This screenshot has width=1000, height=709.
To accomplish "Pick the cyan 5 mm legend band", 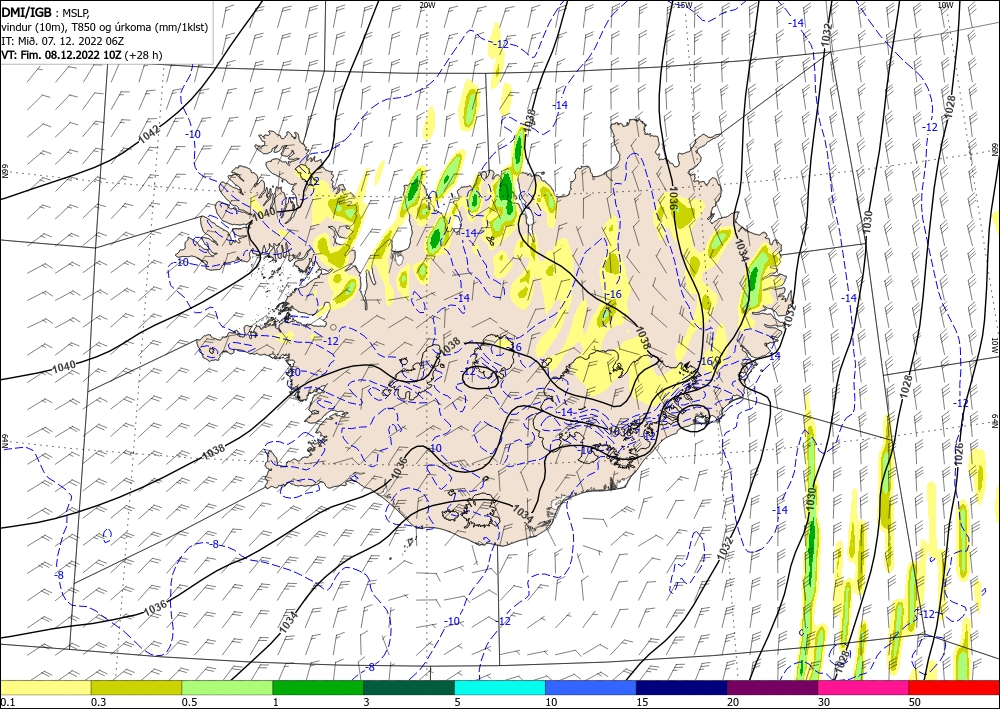I will click(x=500, y=687).
